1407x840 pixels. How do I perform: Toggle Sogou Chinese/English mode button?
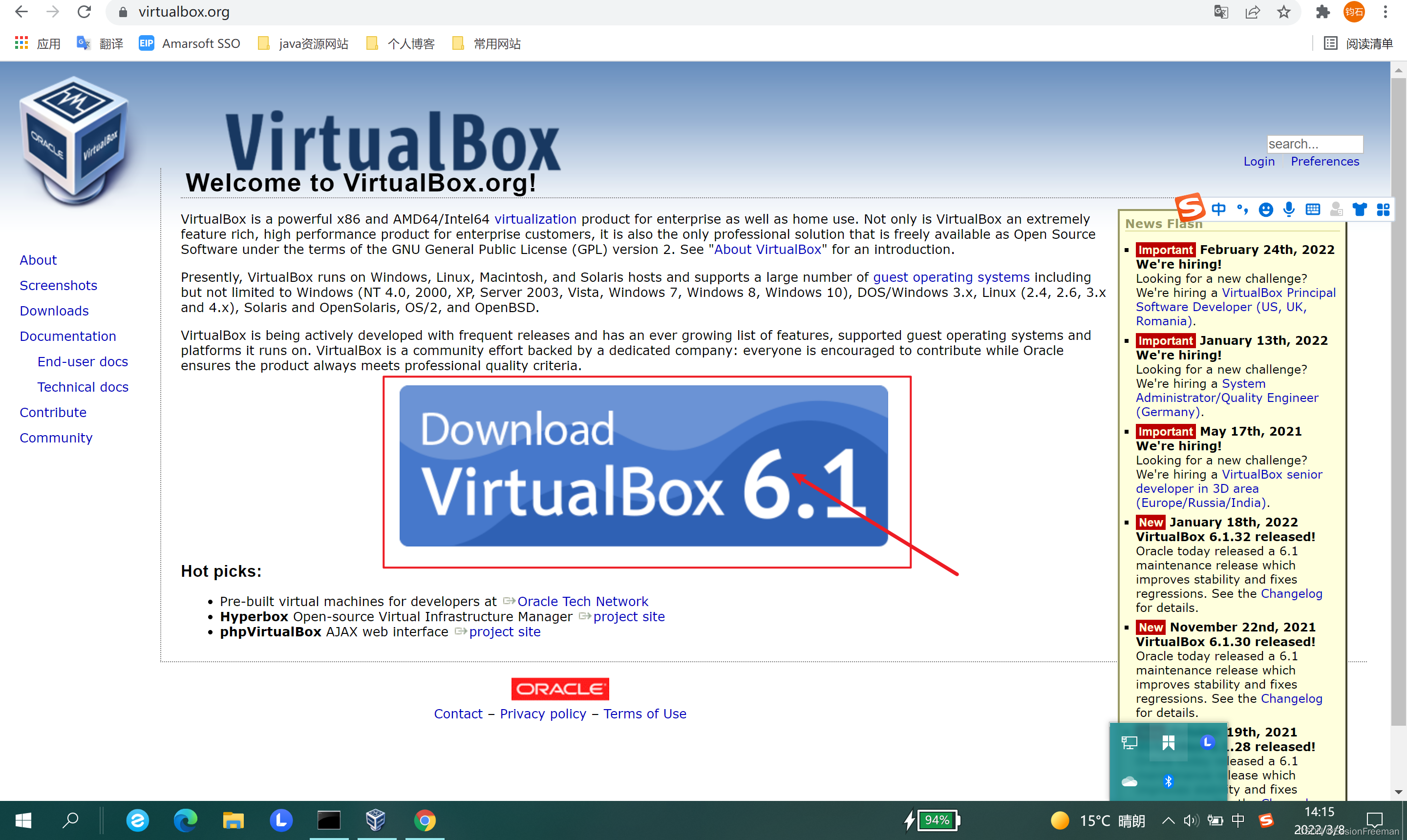pos(1218,210)
